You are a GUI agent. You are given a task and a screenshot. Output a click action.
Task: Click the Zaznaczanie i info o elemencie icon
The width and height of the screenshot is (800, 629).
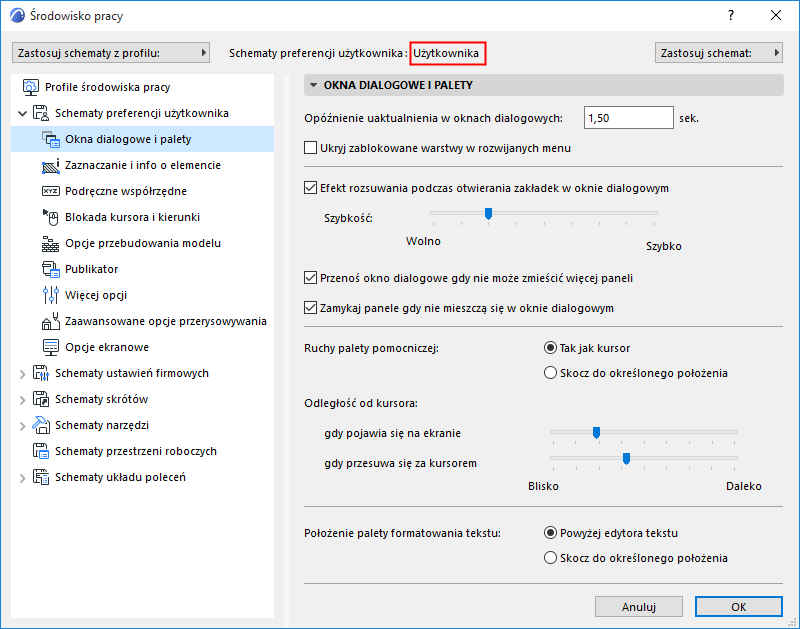tap(51, 165)
